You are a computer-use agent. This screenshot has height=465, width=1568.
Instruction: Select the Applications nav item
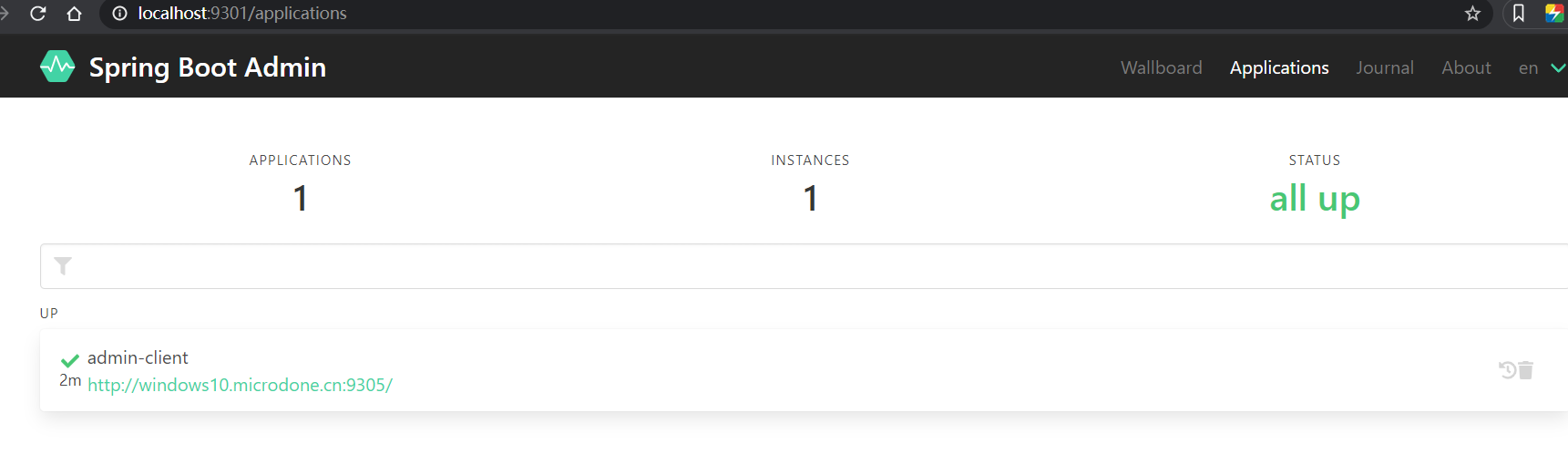[1279, 67]
